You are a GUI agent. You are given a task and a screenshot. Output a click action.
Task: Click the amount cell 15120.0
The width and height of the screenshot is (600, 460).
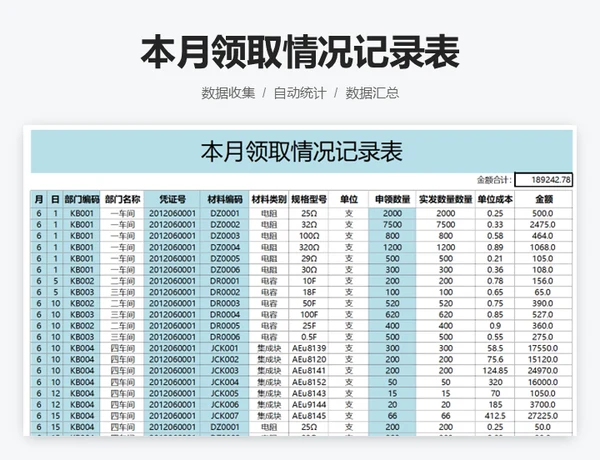pyautogui.click(x=543, y=359)
